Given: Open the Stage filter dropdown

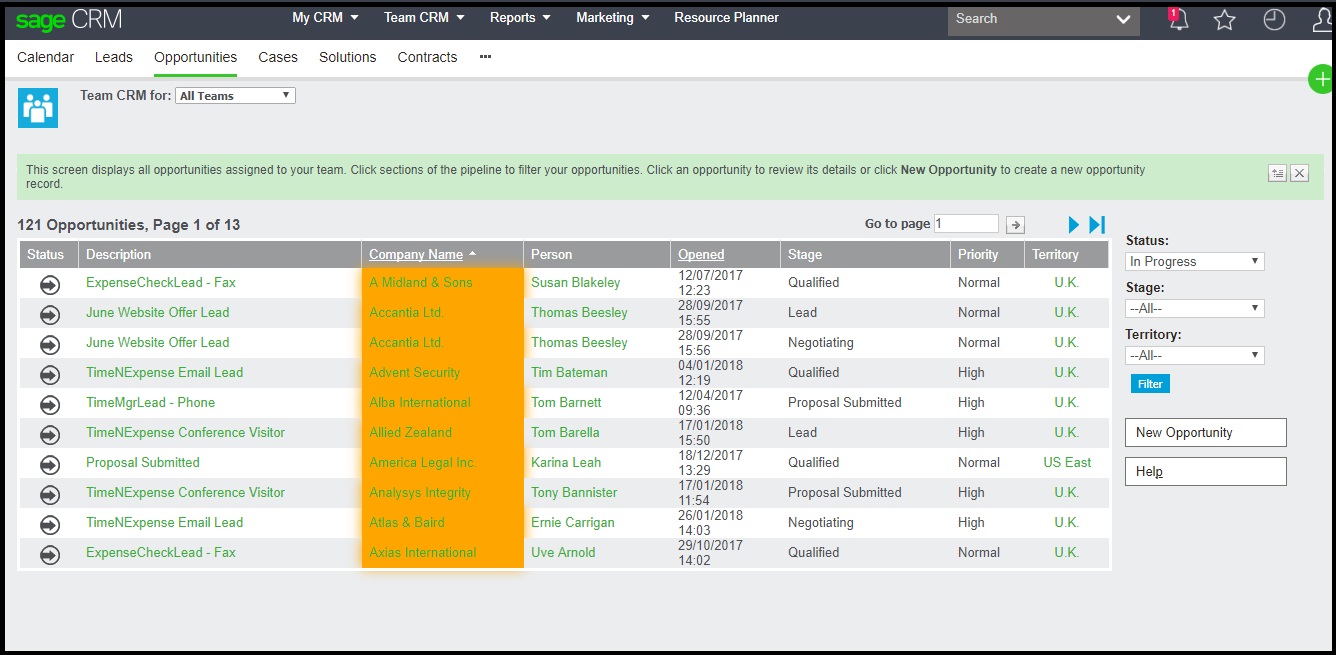Looking at the screenshot, I should click(1194, 309).
